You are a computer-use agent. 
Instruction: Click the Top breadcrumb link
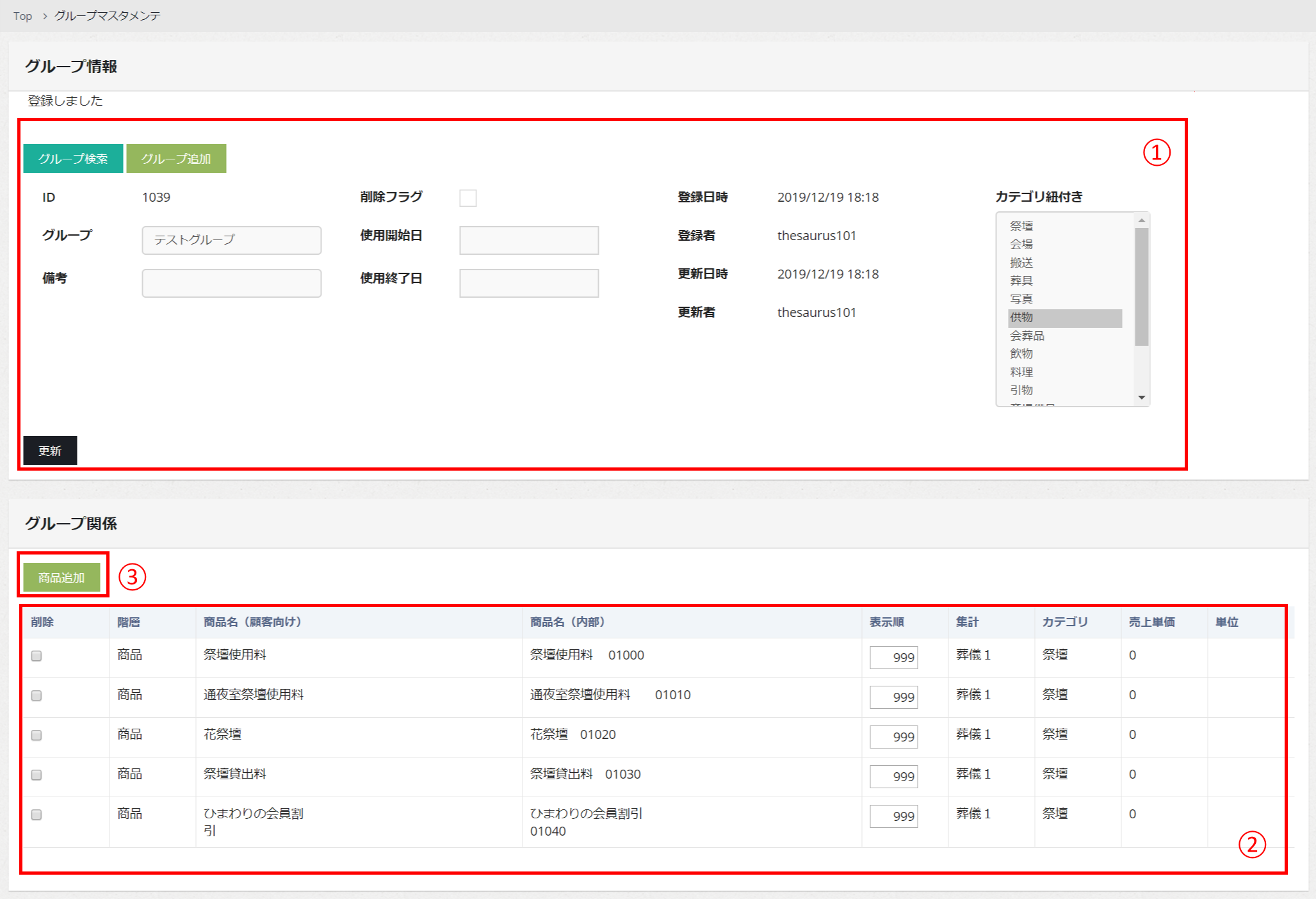(x=22, y=16)
